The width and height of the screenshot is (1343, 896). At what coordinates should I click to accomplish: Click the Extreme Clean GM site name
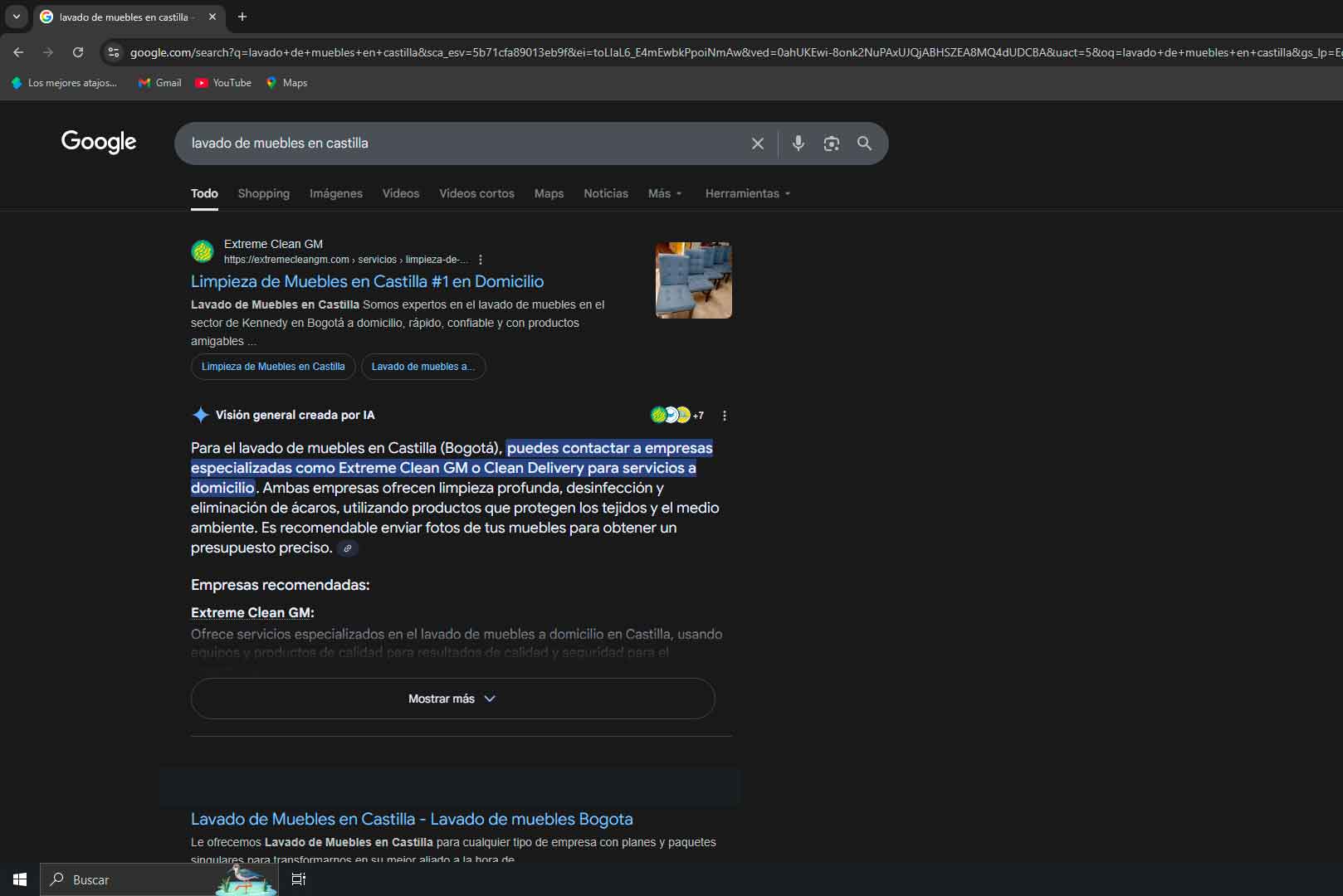pos(273,244)
